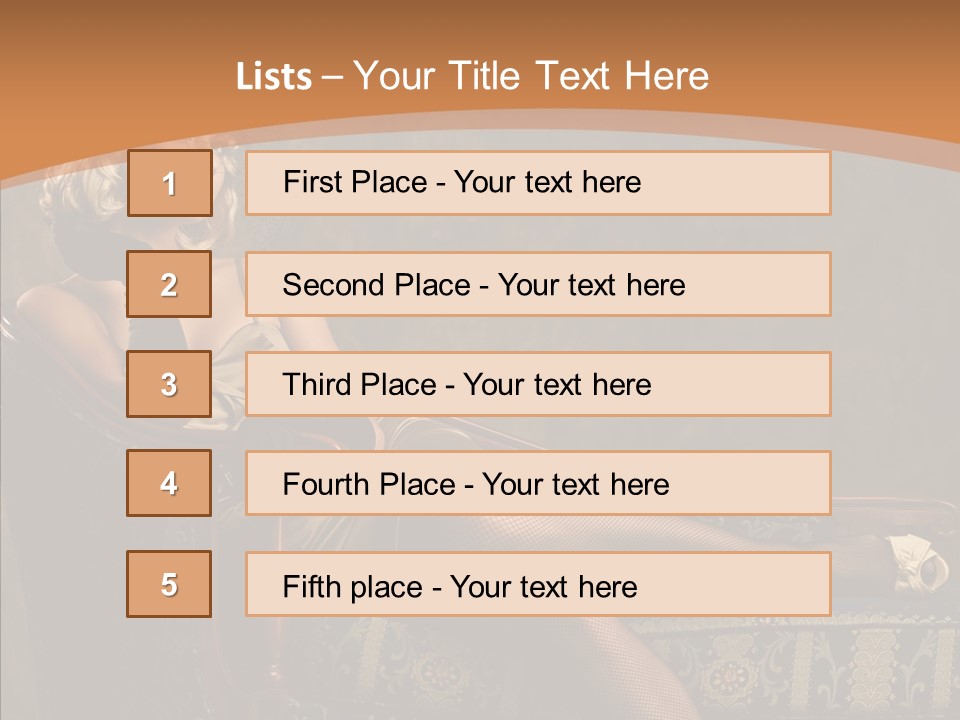Select the number 2 box
960x720 pixels.
169,284
